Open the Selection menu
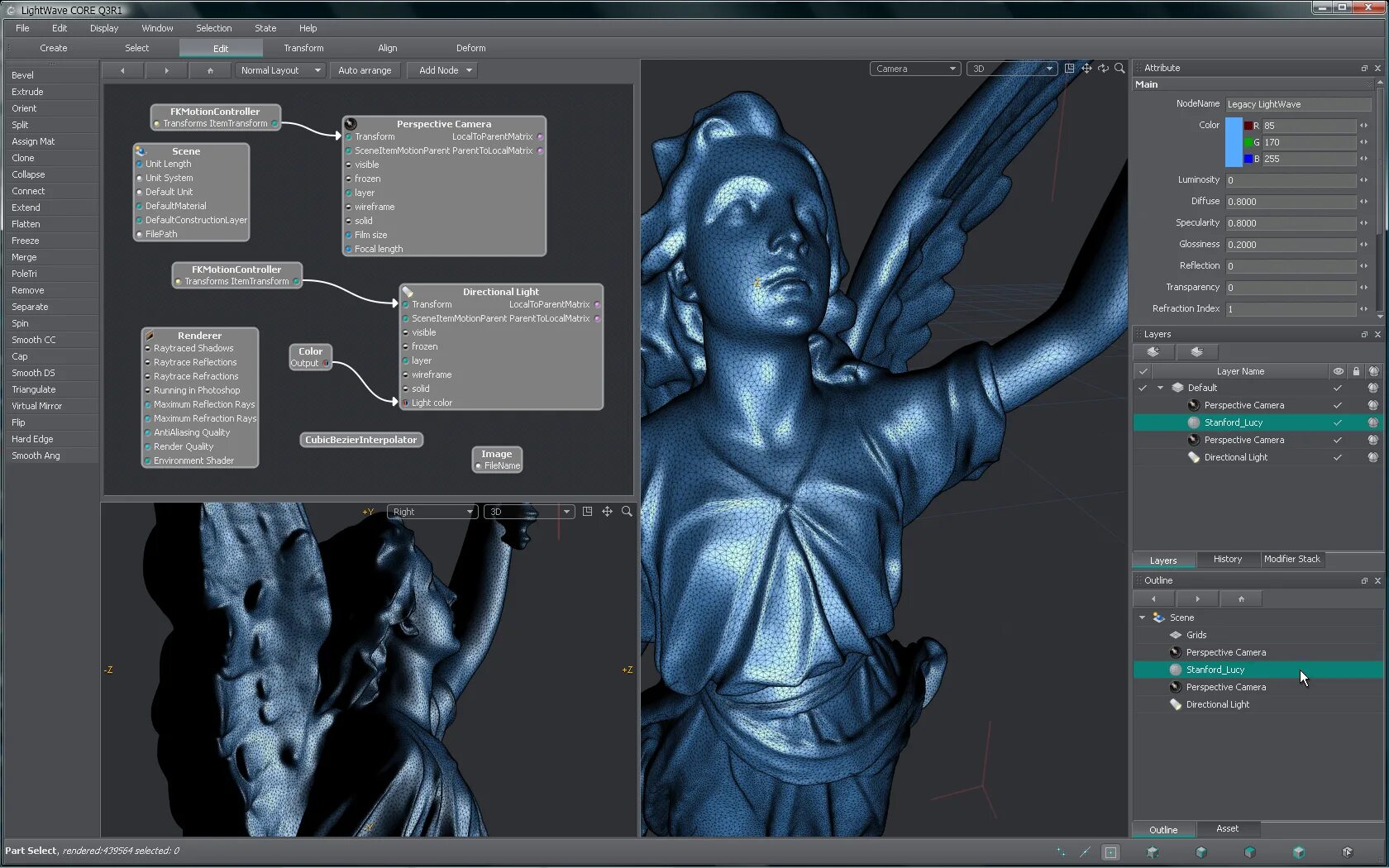 (x=213, y=28)
